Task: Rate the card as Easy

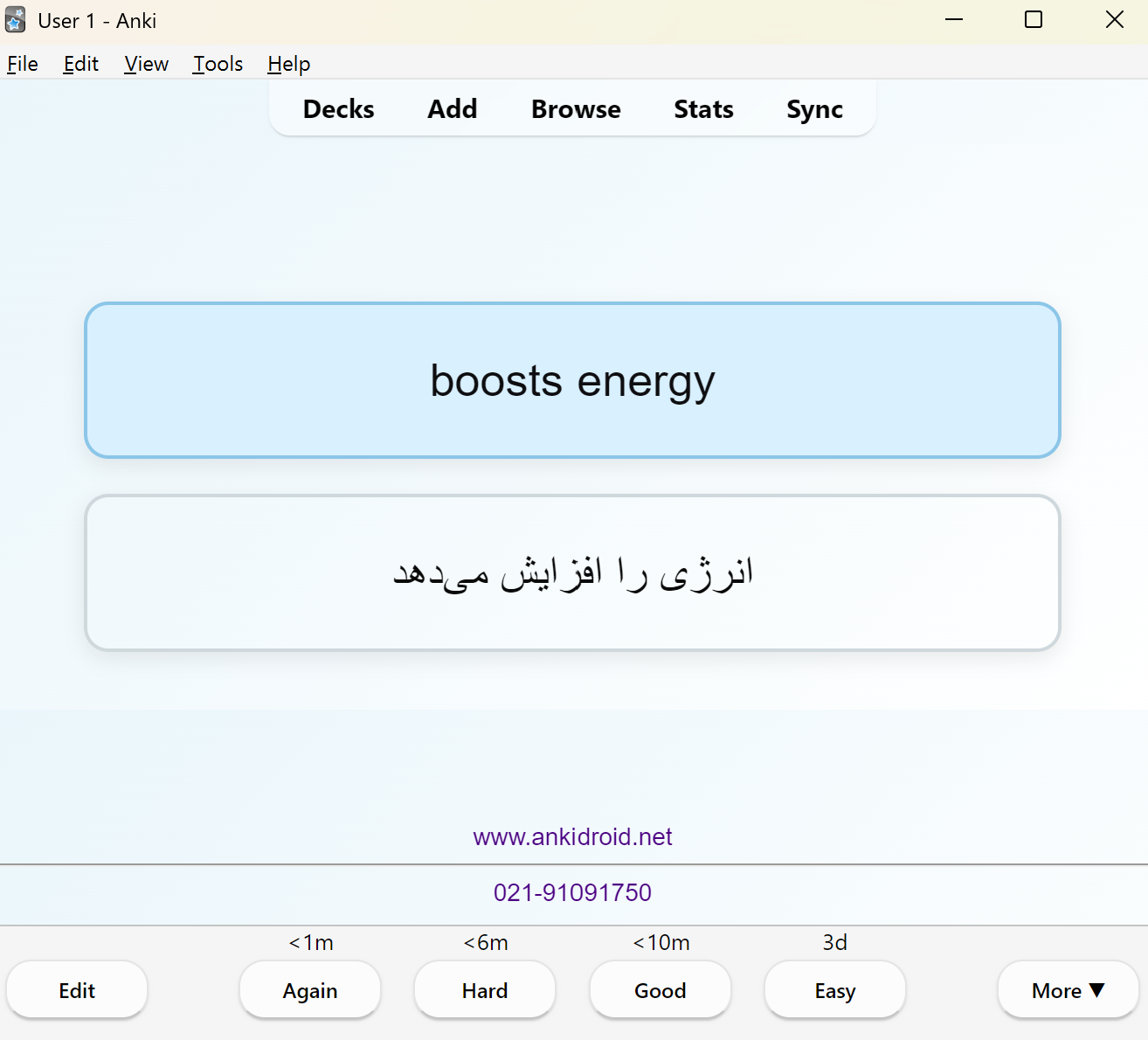Action: (835, 990)
